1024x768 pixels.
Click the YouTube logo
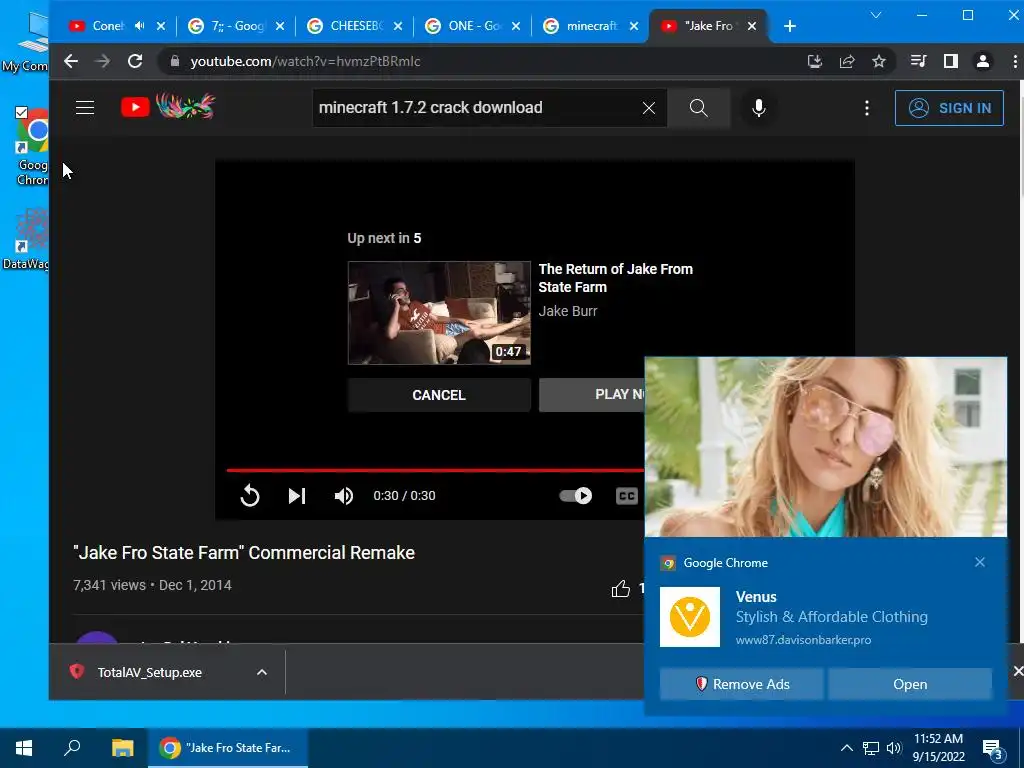[168, 107]
